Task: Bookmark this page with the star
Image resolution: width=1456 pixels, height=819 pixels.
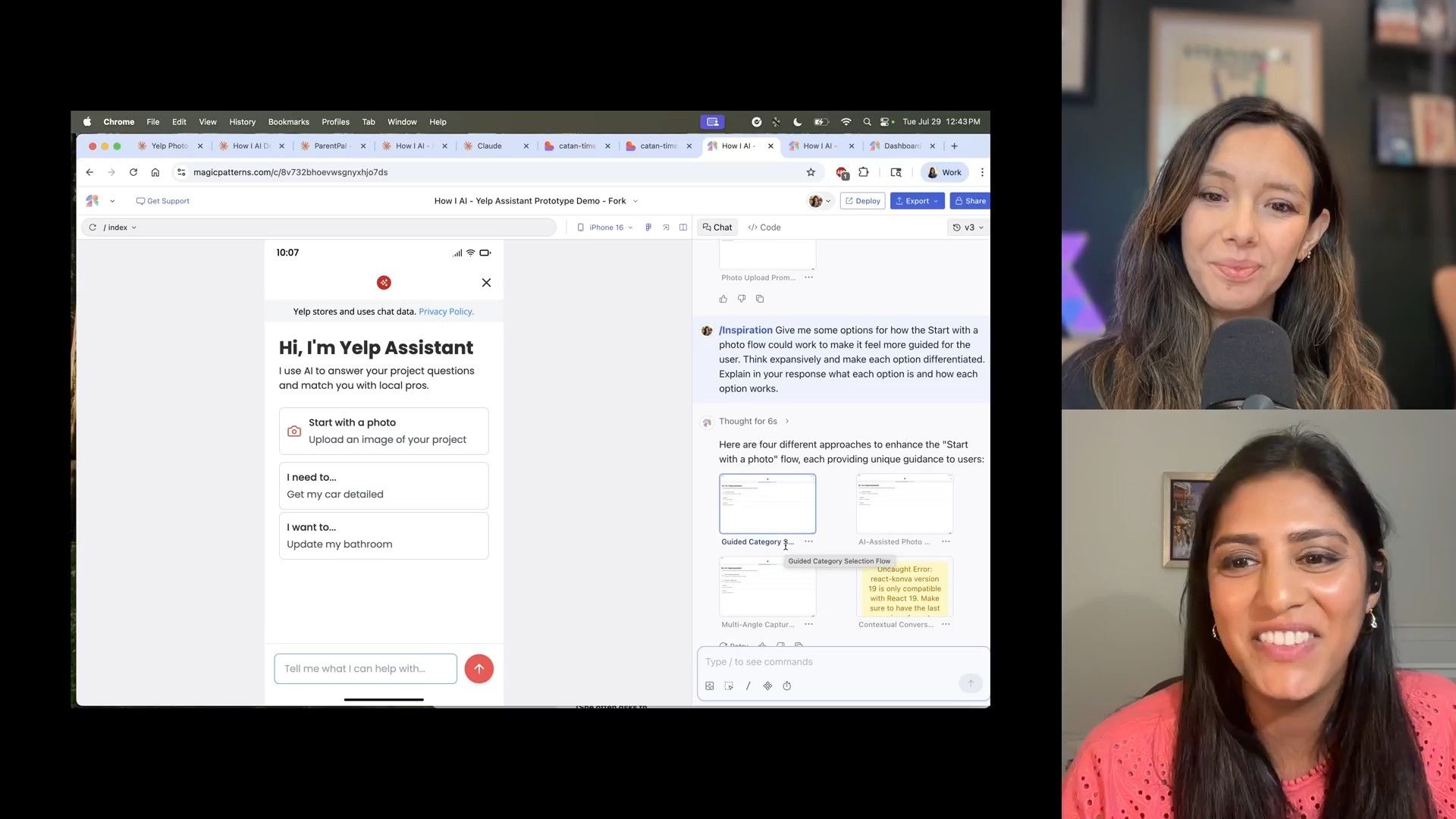Action: [x=811, y=172]
